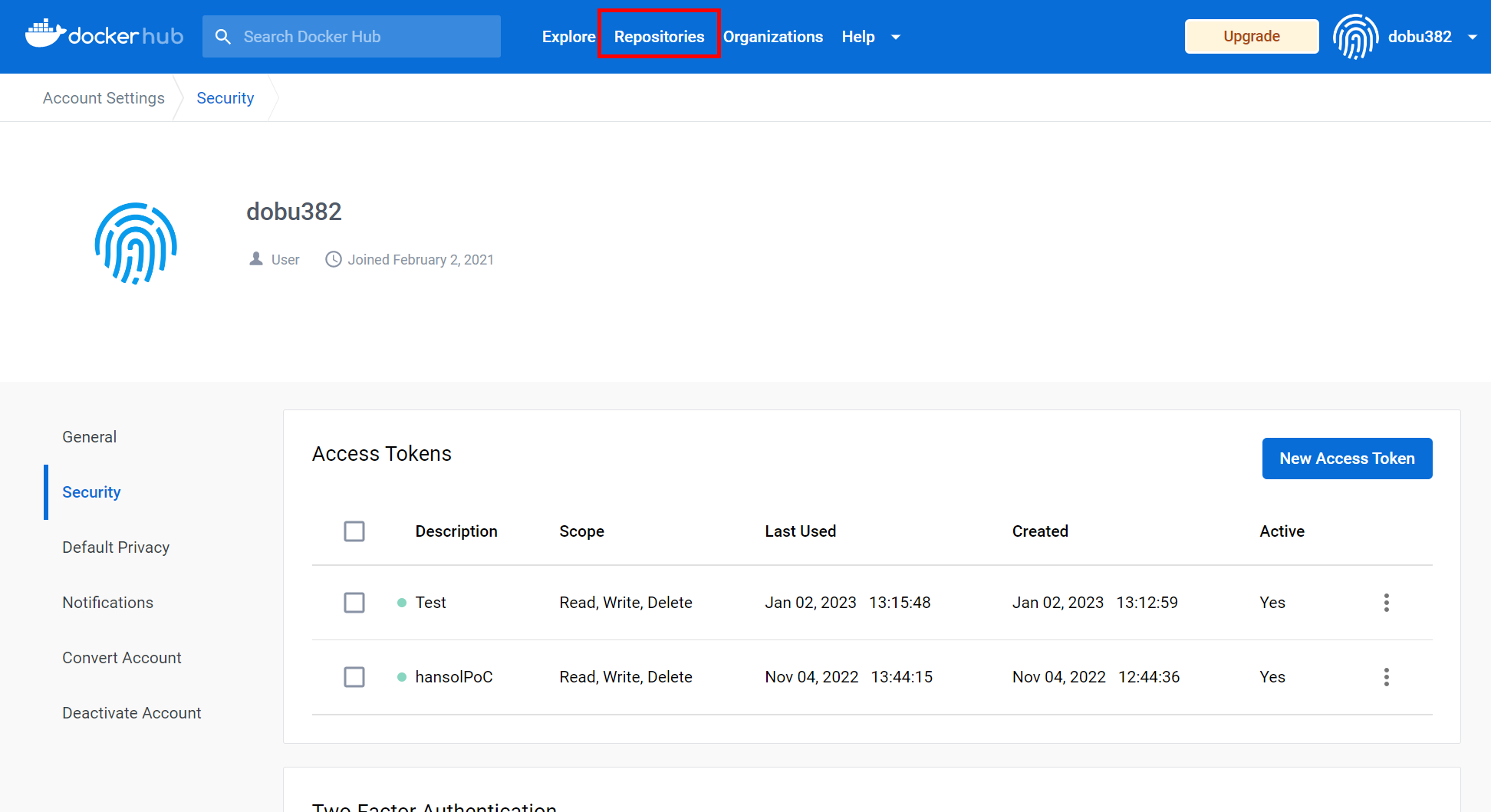Image resolution: width=1491 pixels, height=812 pixels.
Task: Click the clock icon beside Joined date
Action: pos(334,259)
